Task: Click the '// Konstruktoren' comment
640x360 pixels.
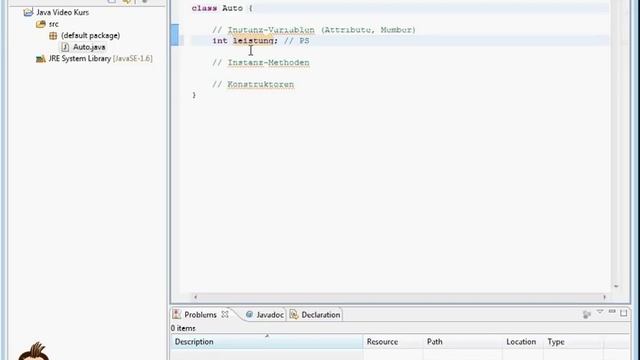Action: click(x=253, y=84)
